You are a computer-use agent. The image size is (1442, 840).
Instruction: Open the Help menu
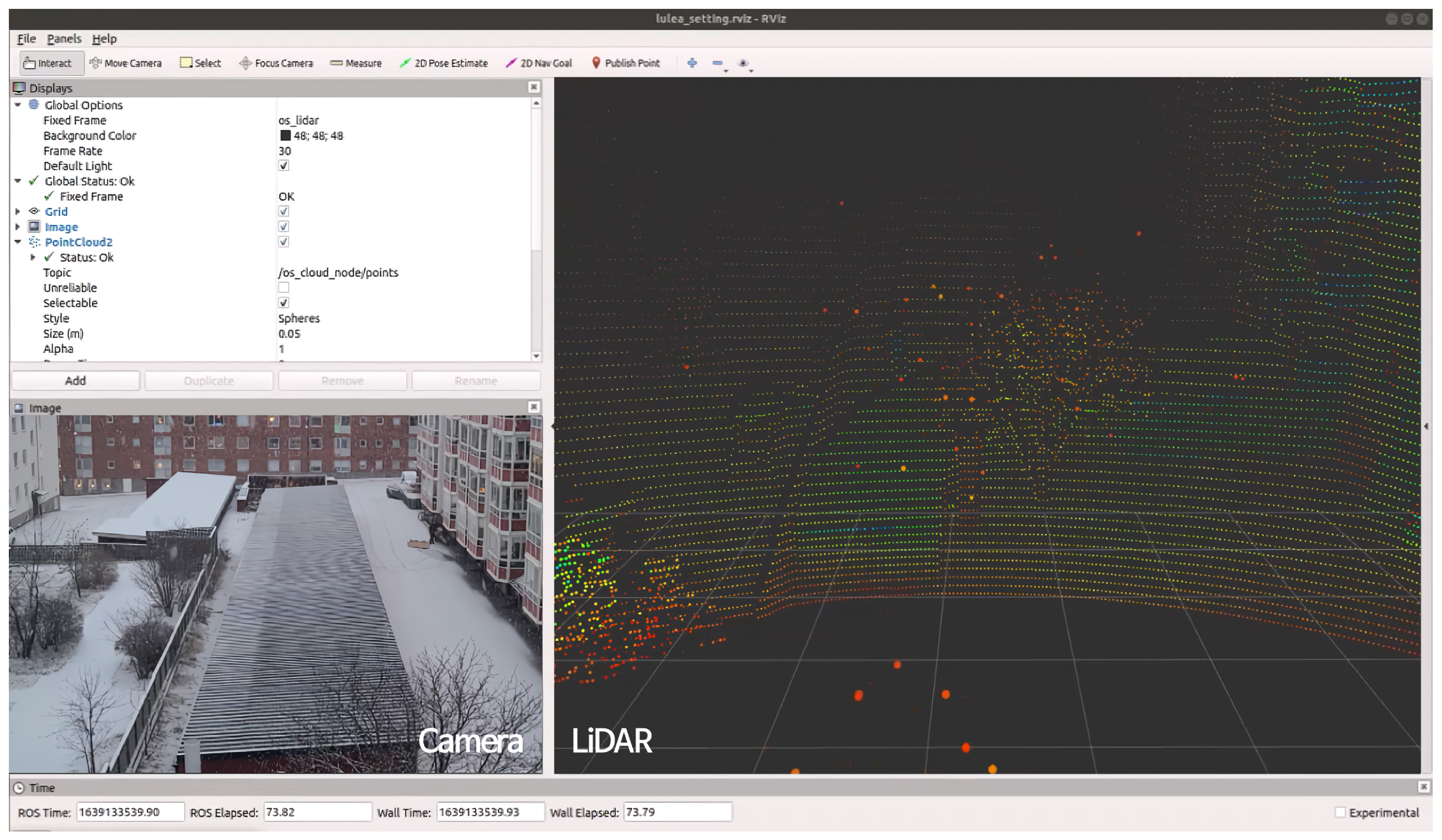(104, 39)
